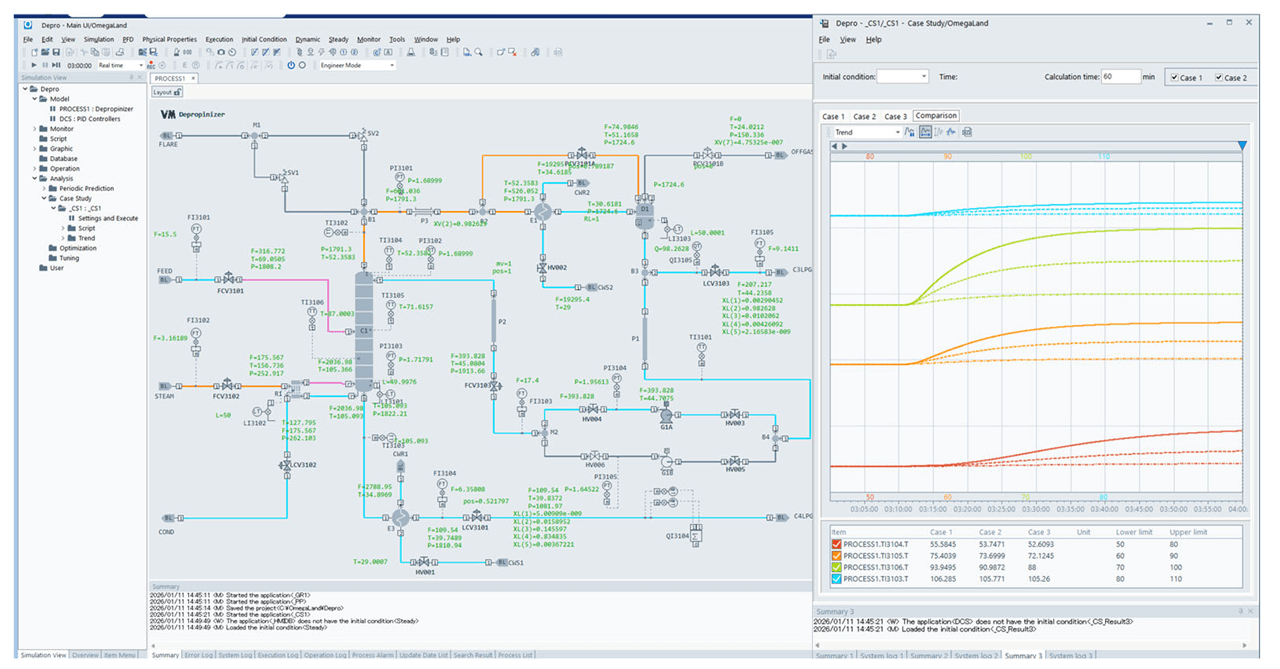Pin the Summary 3 panel open
The image size is (1280, 669).
tap(1240, 611)
